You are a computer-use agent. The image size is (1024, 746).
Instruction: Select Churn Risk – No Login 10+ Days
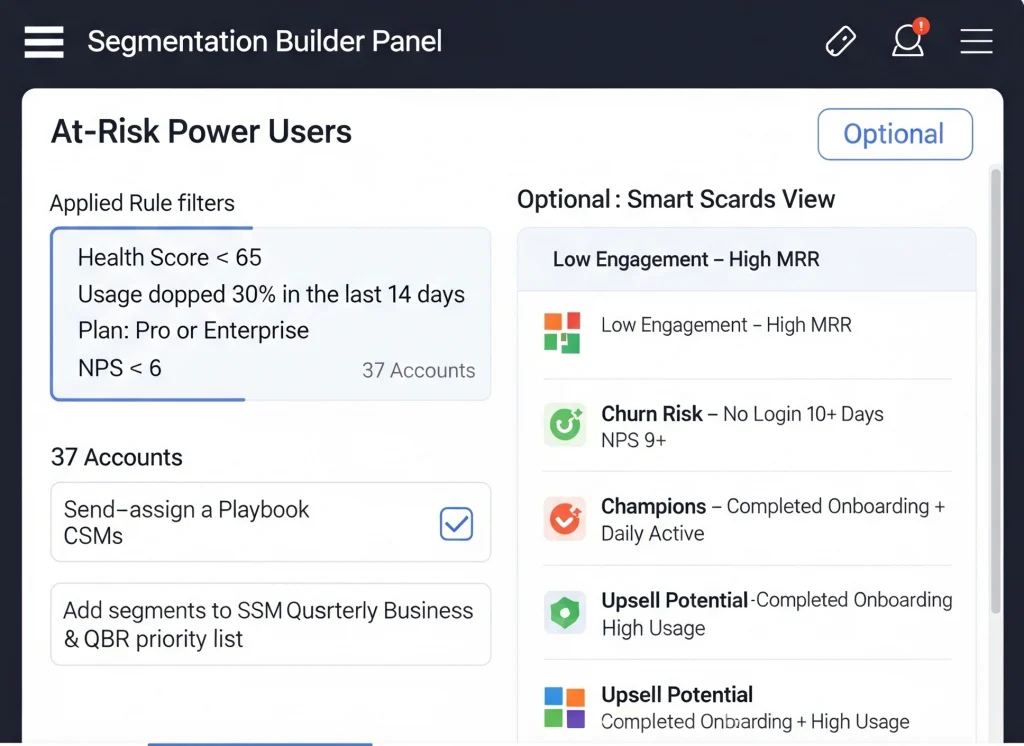click(742, 414)
